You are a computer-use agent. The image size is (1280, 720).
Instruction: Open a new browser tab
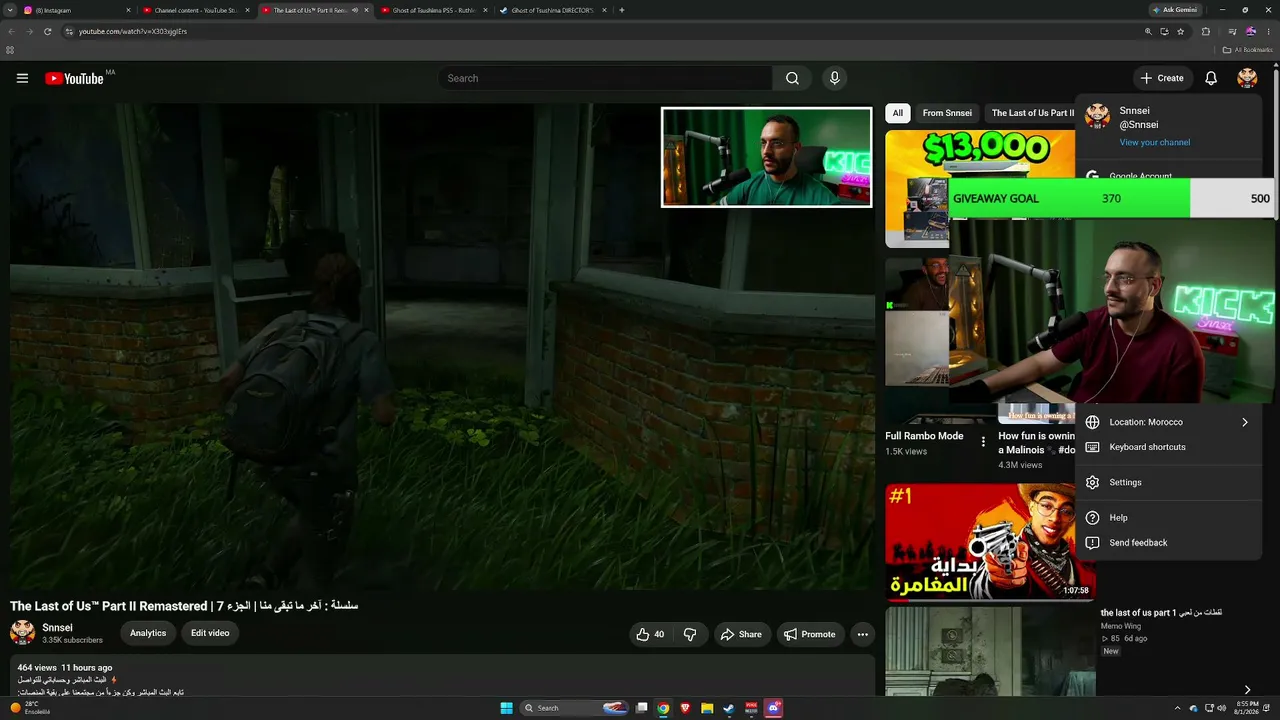pos(622,10)
